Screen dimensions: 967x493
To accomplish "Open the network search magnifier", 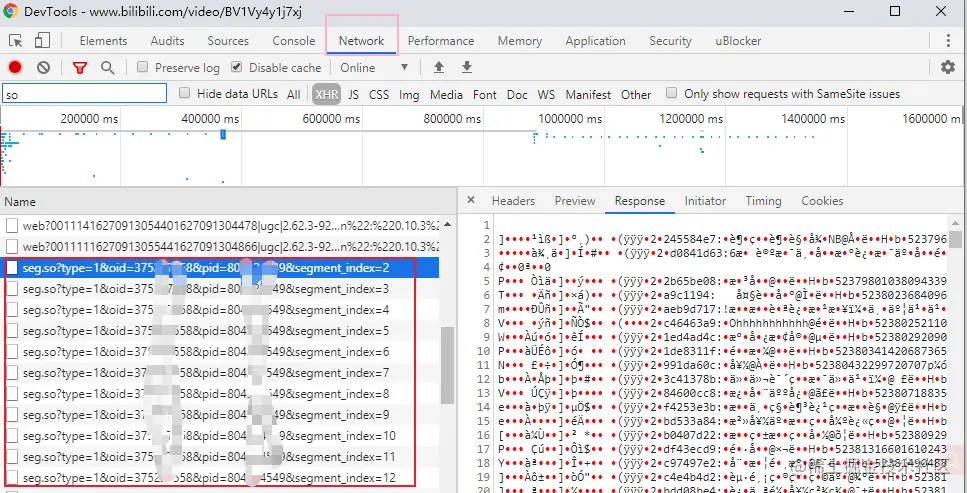I will point(107,67).
